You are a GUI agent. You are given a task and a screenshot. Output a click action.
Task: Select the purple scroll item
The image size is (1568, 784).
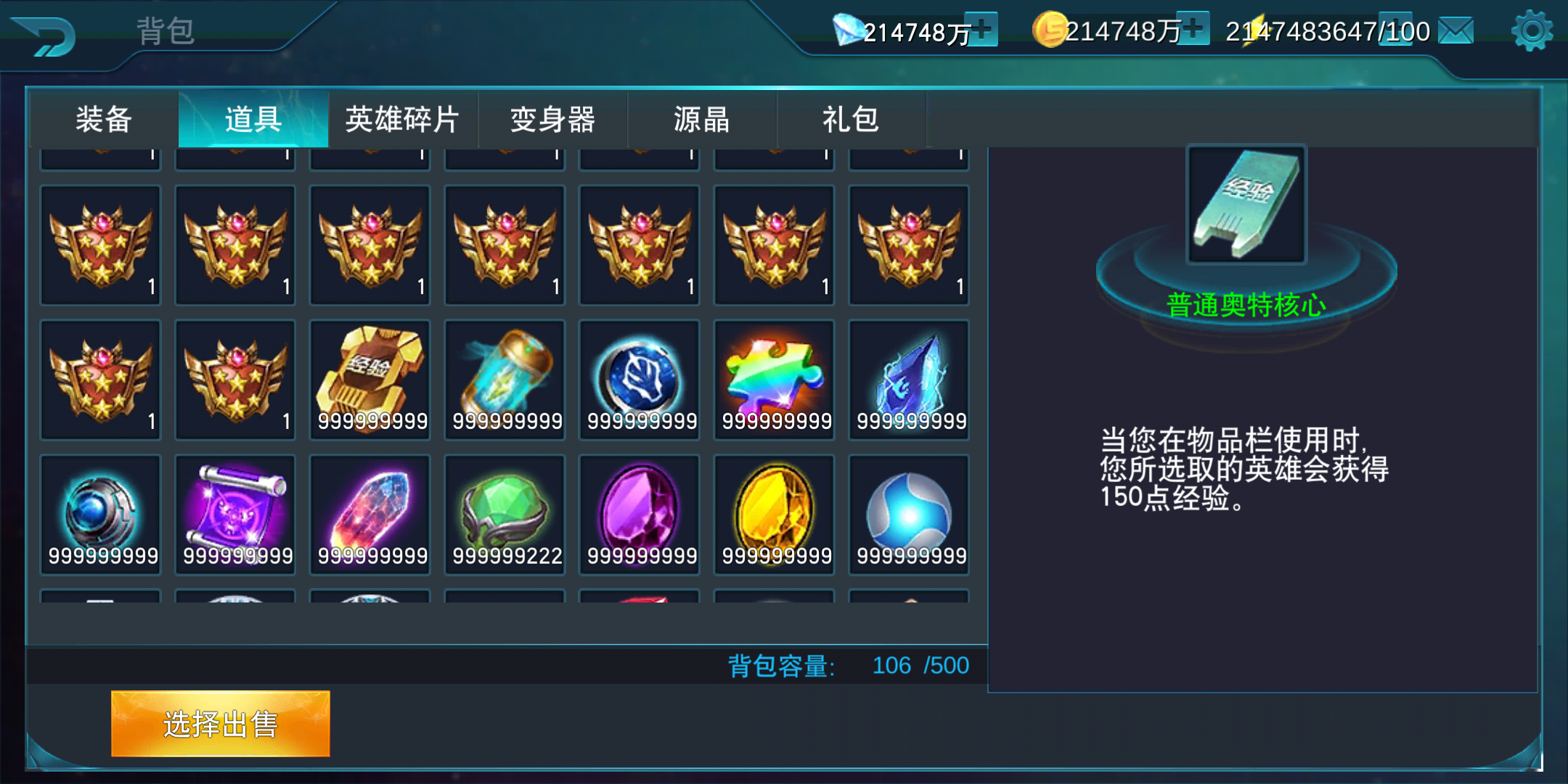235,515
